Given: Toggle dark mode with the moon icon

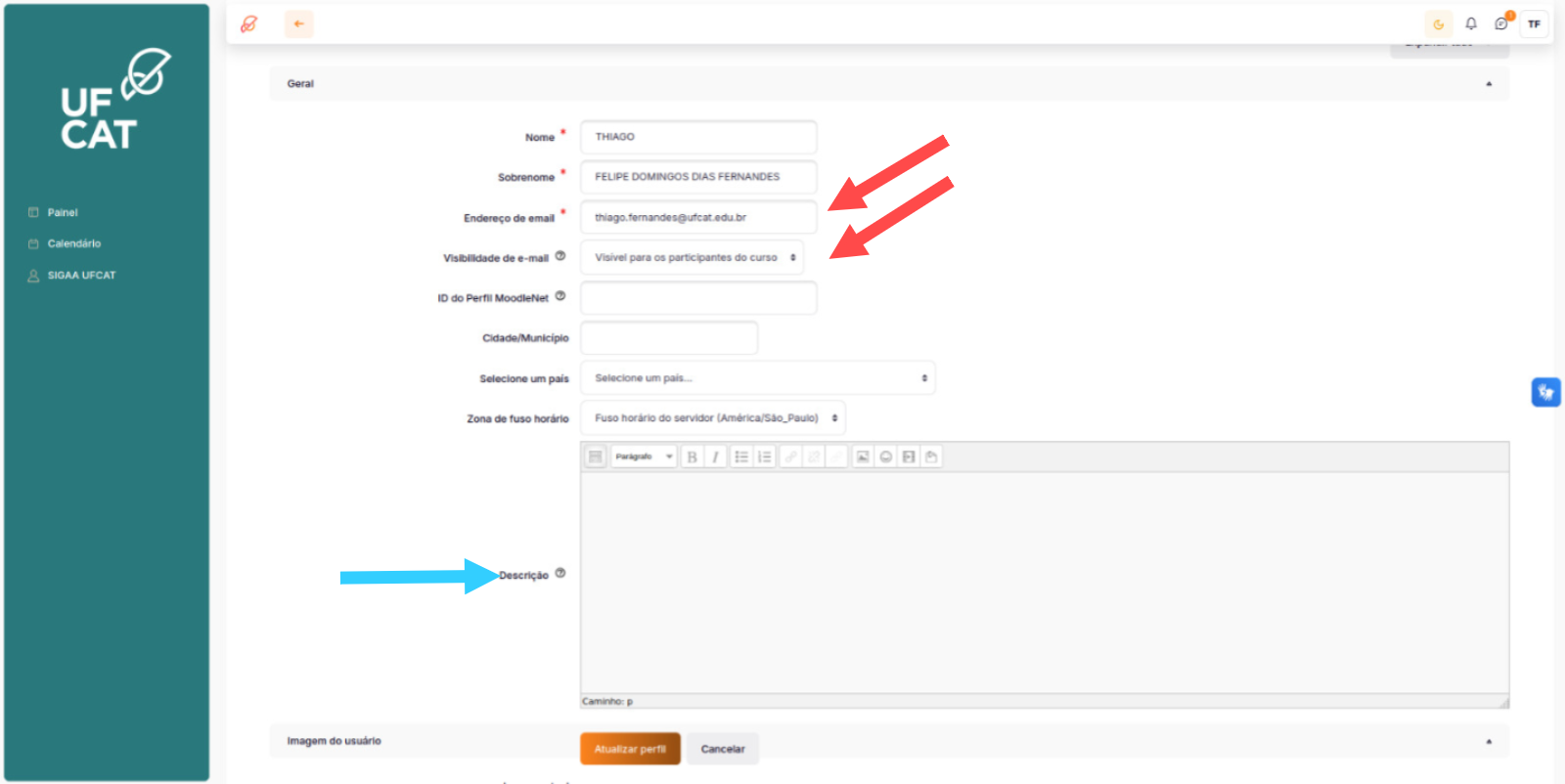Looking at the screenshot, I should pos(1438,24).
